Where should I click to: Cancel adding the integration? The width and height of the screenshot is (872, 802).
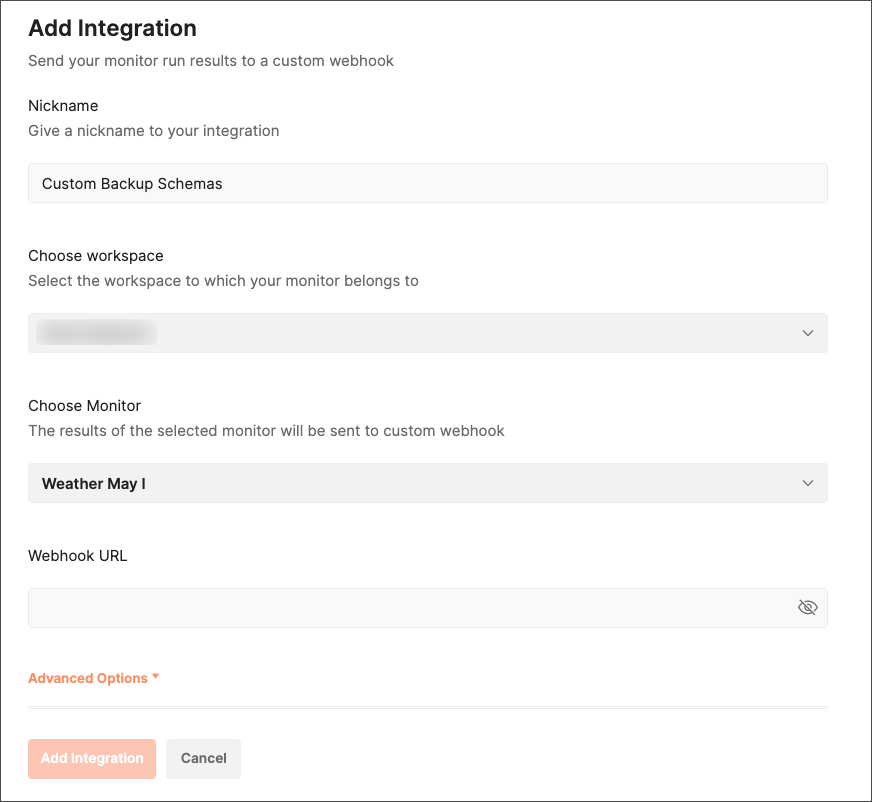click(x=203, y=758)
